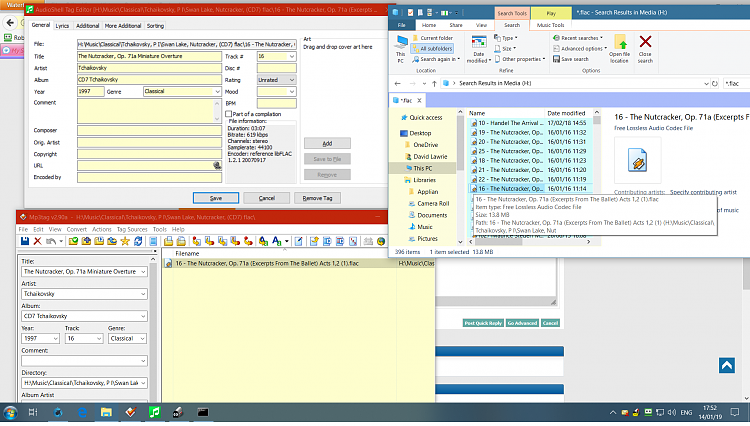This screenshot has width=750, height=426.
Task: Click the scroll-to-top arrow on web page
Action: coord(727,366)
